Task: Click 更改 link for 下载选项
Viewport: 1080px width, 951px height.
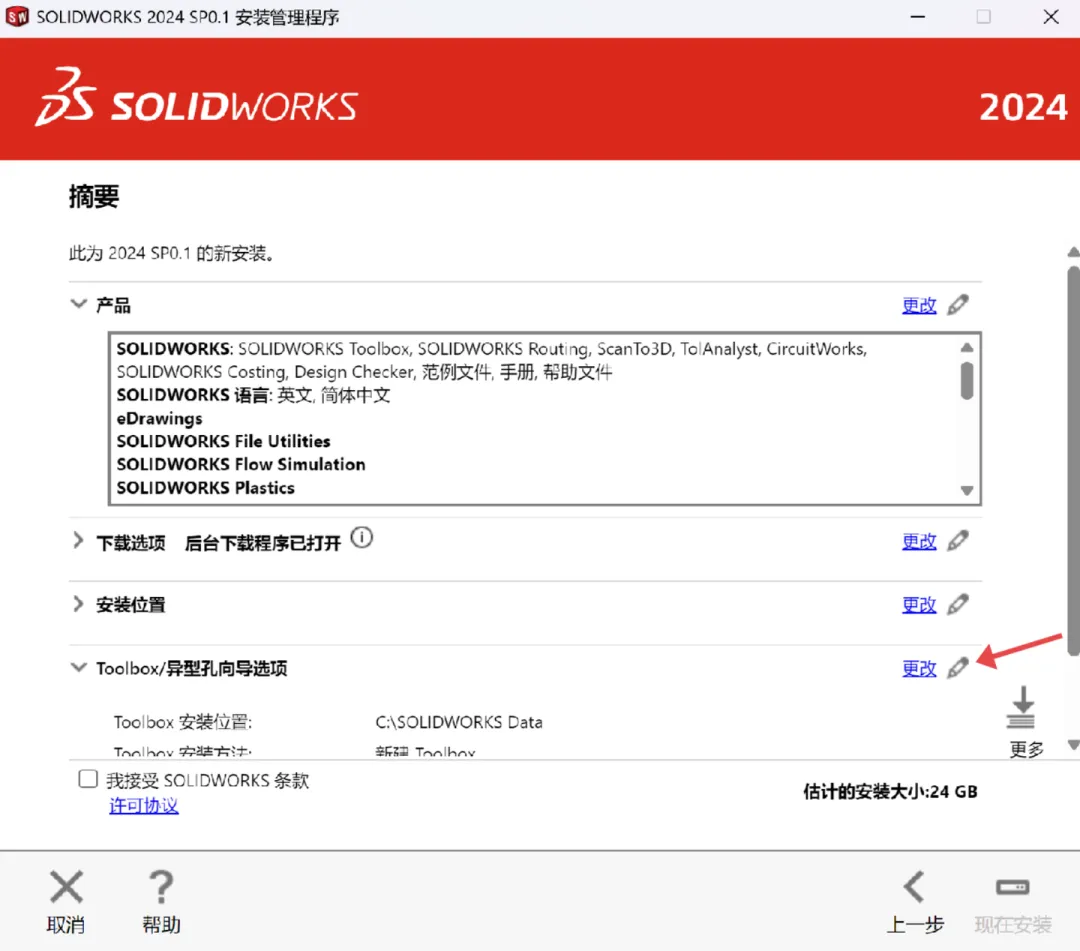Action: [920, 541]
